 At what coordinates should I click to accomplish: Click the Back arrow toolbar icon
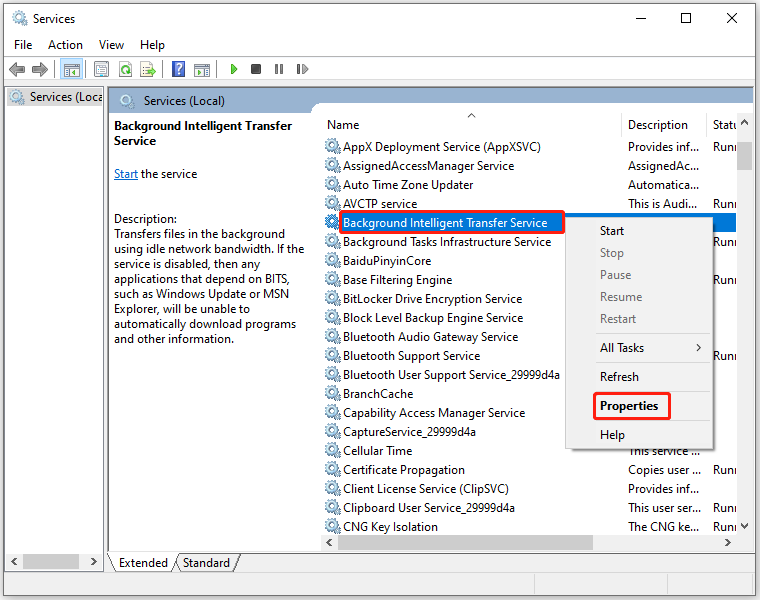click(x=17, y=69)
